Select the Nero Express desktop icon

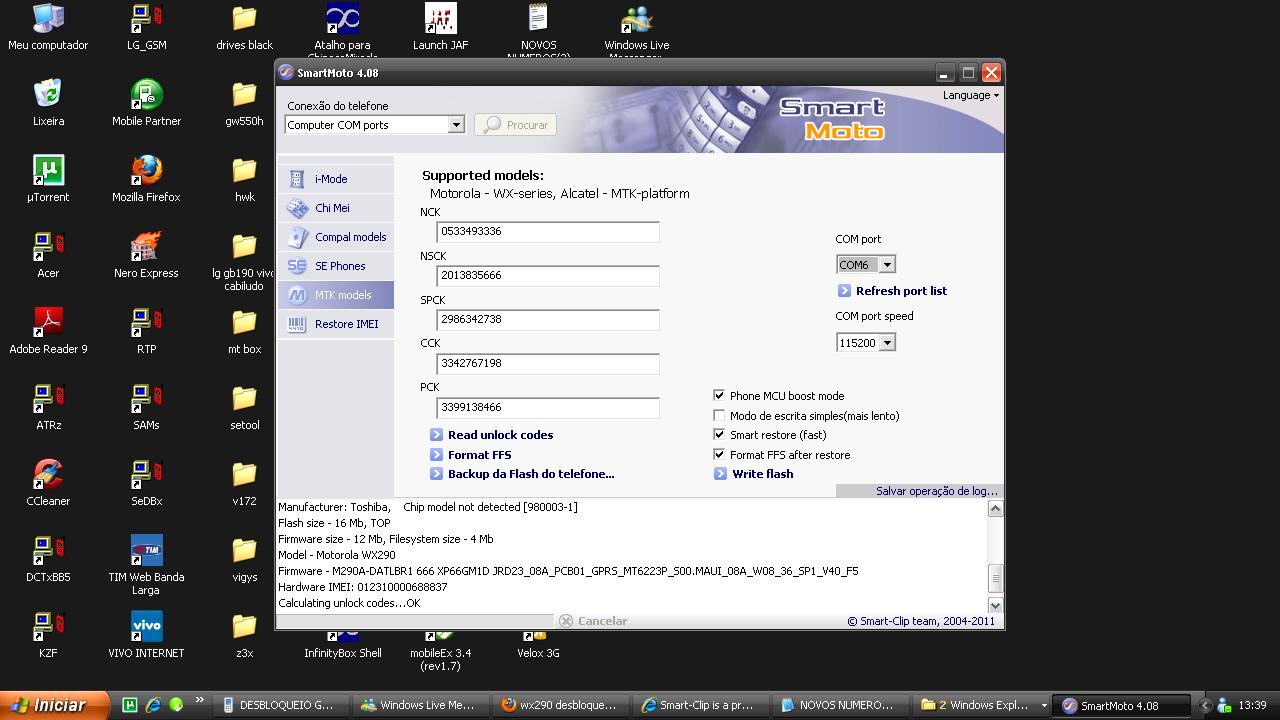[x=147, y=255]
